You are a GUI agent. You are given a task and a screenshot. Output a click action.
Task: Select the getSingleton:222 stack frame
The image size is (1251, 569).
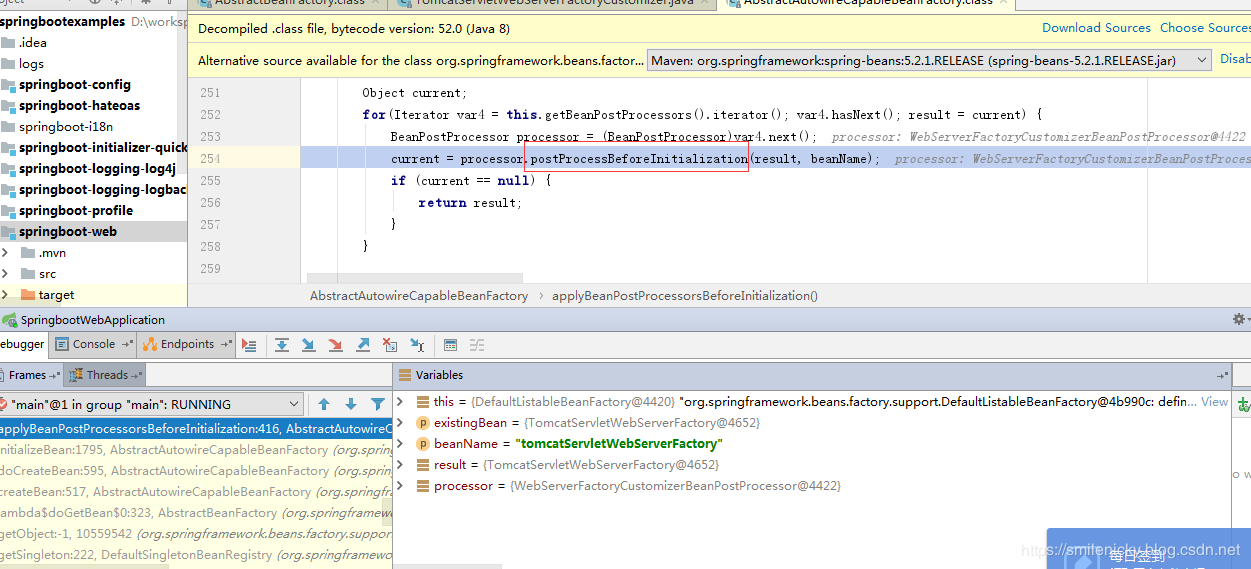pyautogui.click(x=196, y=555)
